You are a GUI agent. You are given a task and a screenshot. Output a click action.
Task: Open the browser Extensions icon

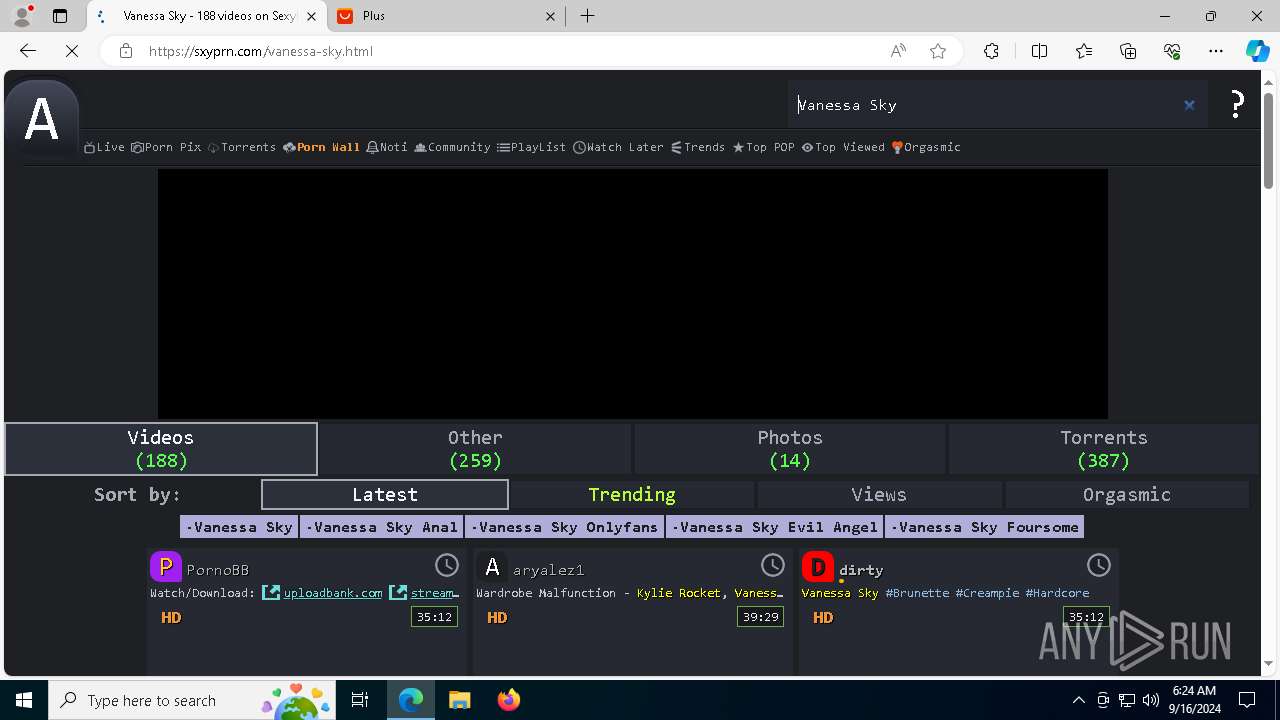991,51
